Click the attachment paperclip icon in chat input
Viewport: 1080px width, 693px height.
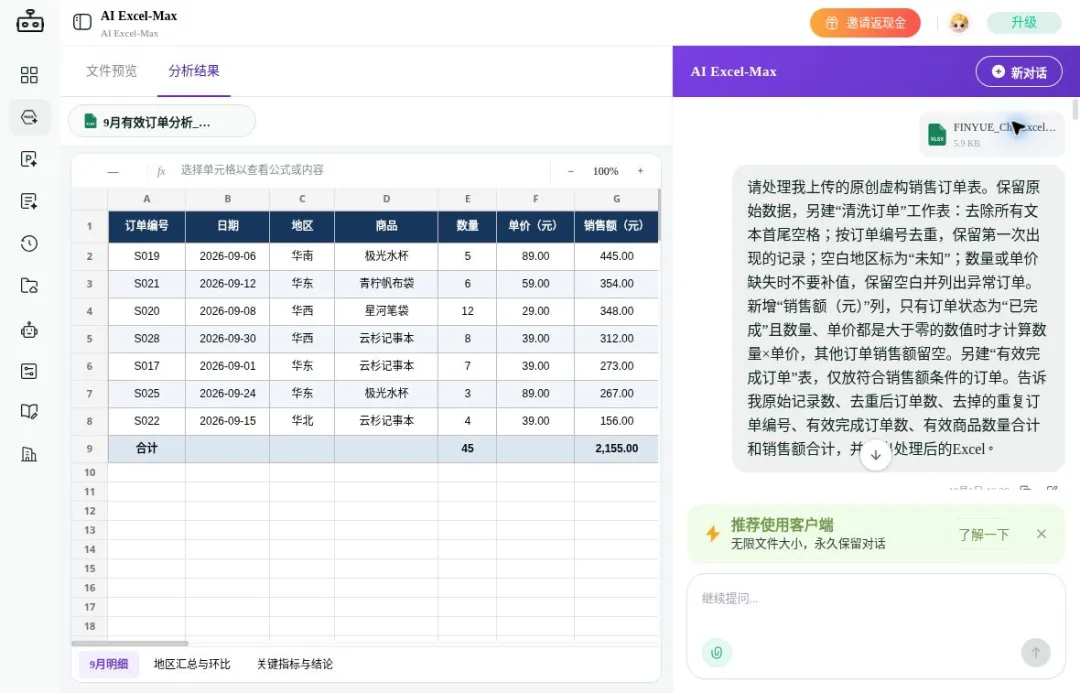tap(716, 652)
